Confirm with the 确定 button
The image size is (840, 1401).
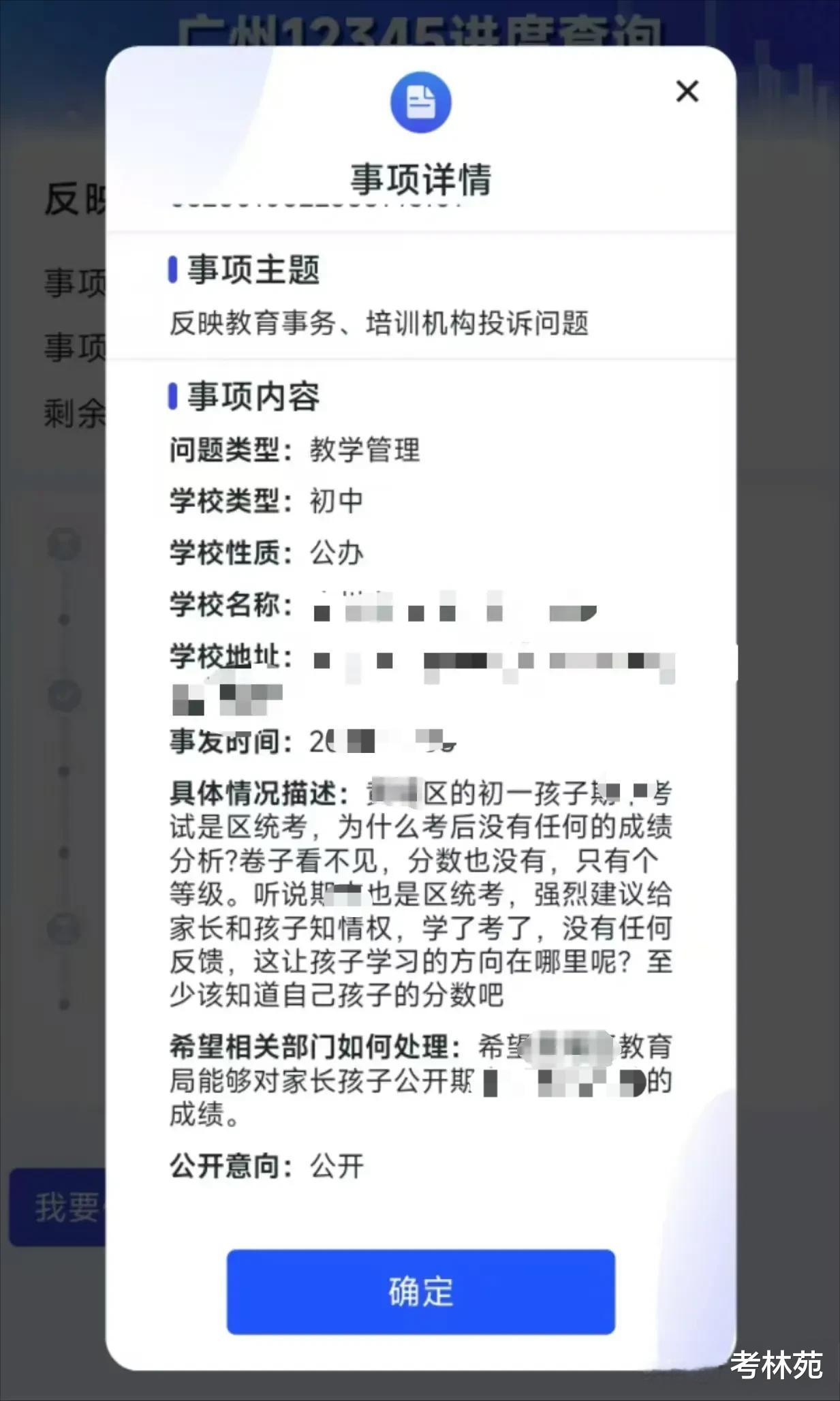coord(420,1291)
